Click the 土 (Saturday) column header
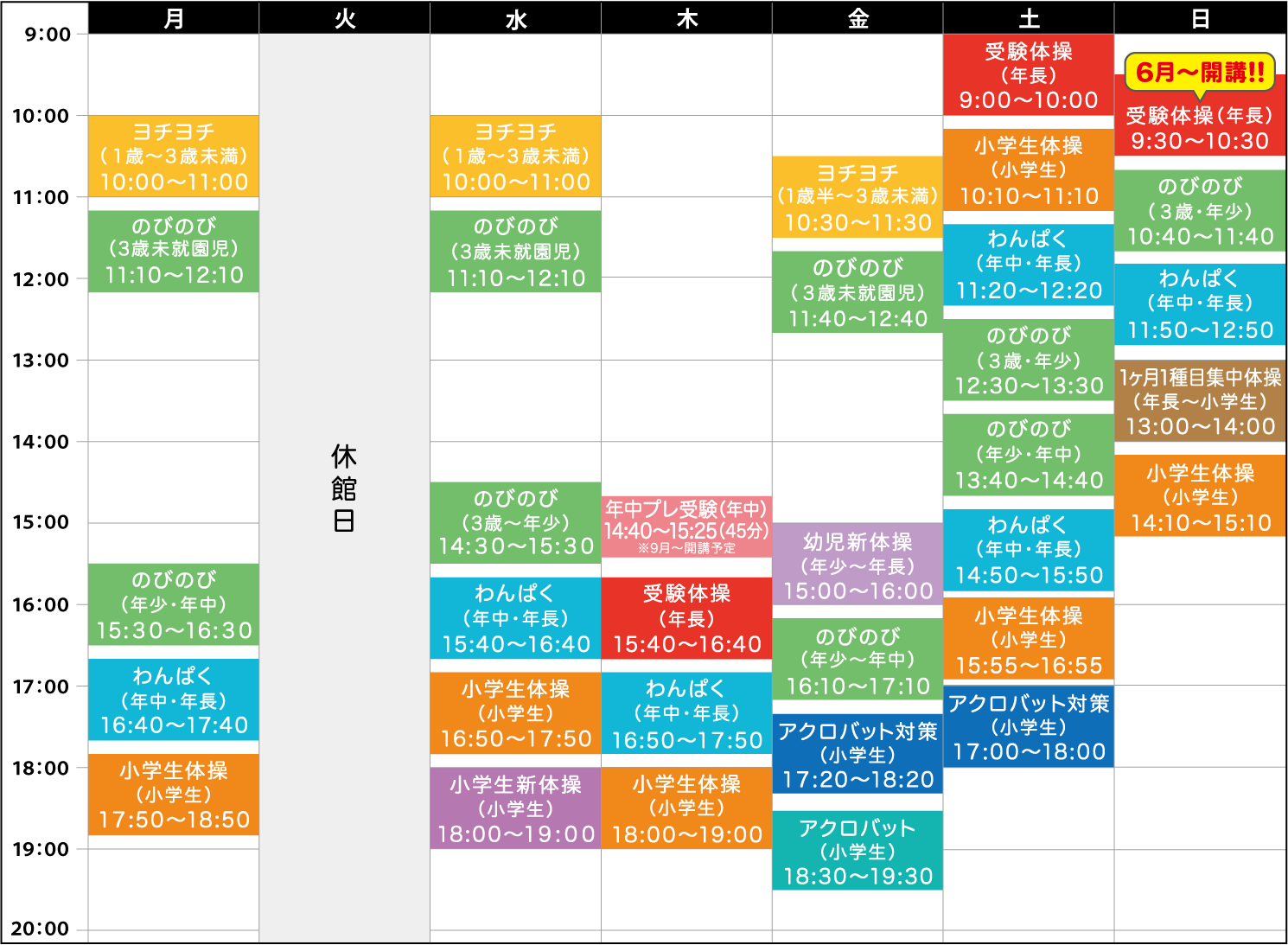1288x945 pixels. (x=1030, y=18)
